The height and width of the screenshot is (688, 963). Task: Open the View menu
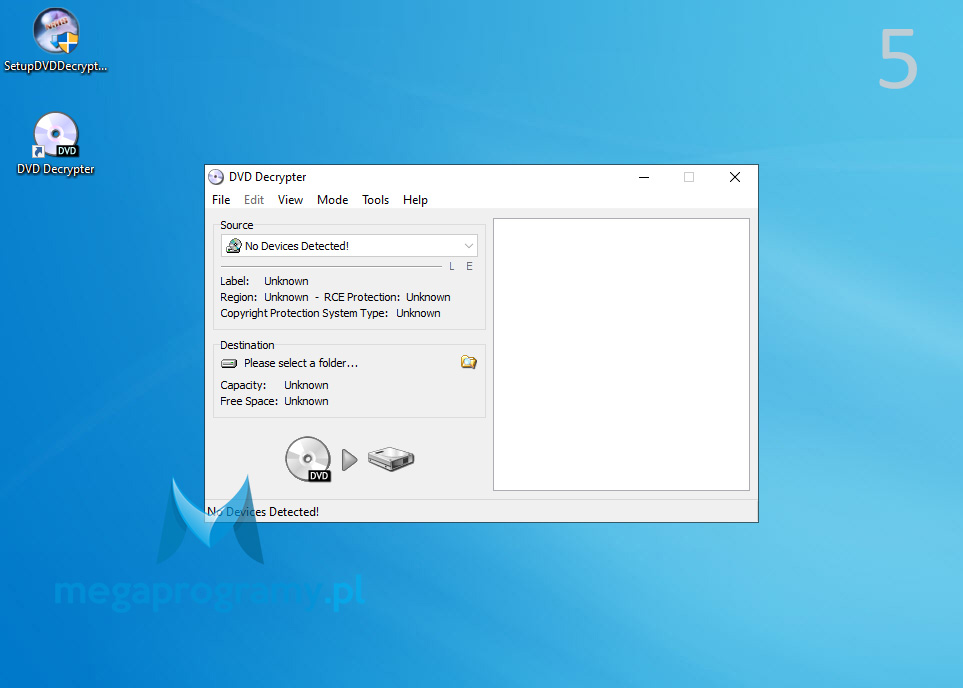[290, 200]
